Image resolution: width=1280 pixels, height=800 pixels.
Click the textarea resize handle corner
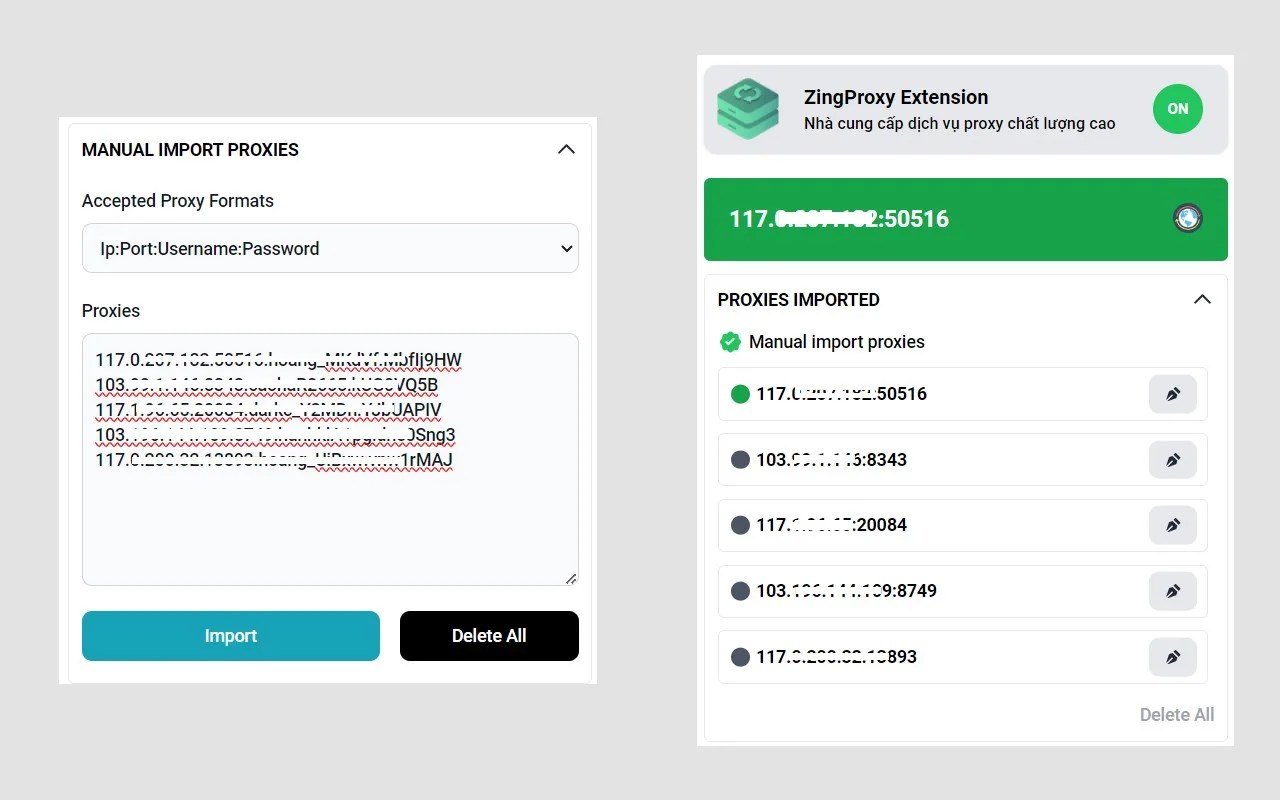571,578
